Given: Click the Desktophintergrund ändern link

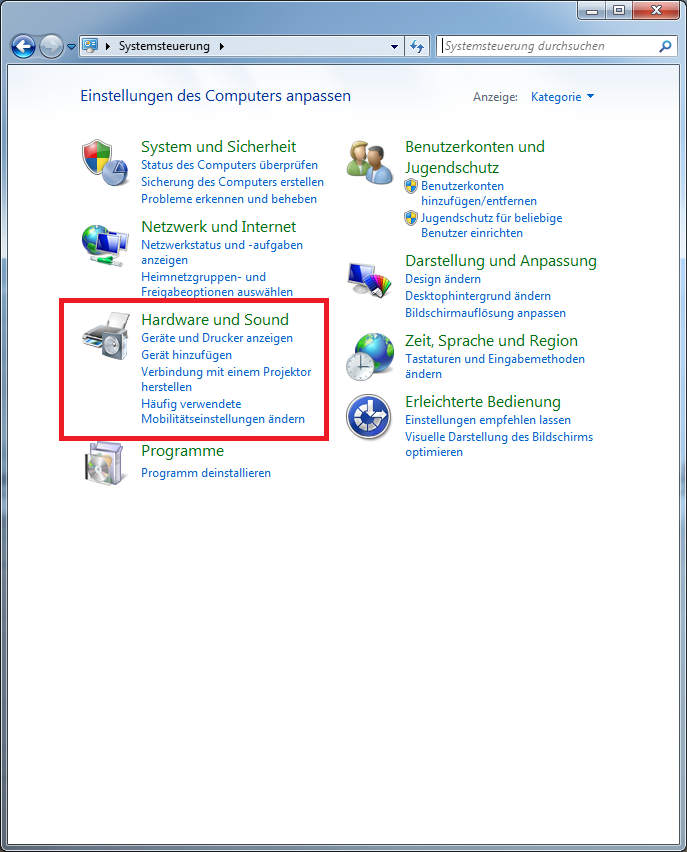Looking at the screenshot, I should coord(478,296).
